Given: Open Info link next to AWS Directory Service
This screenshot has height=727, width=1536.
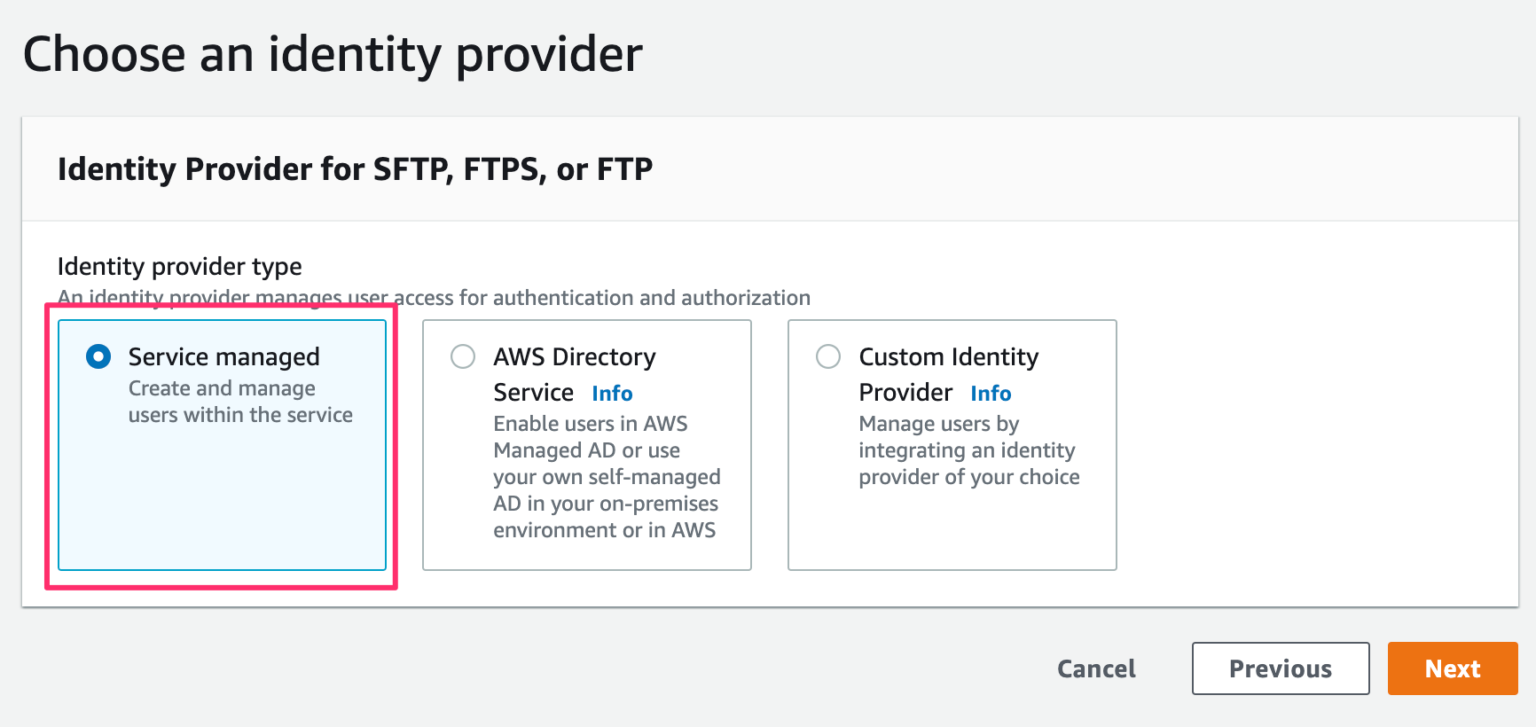Looking at the screenshot, I should 612,393.
